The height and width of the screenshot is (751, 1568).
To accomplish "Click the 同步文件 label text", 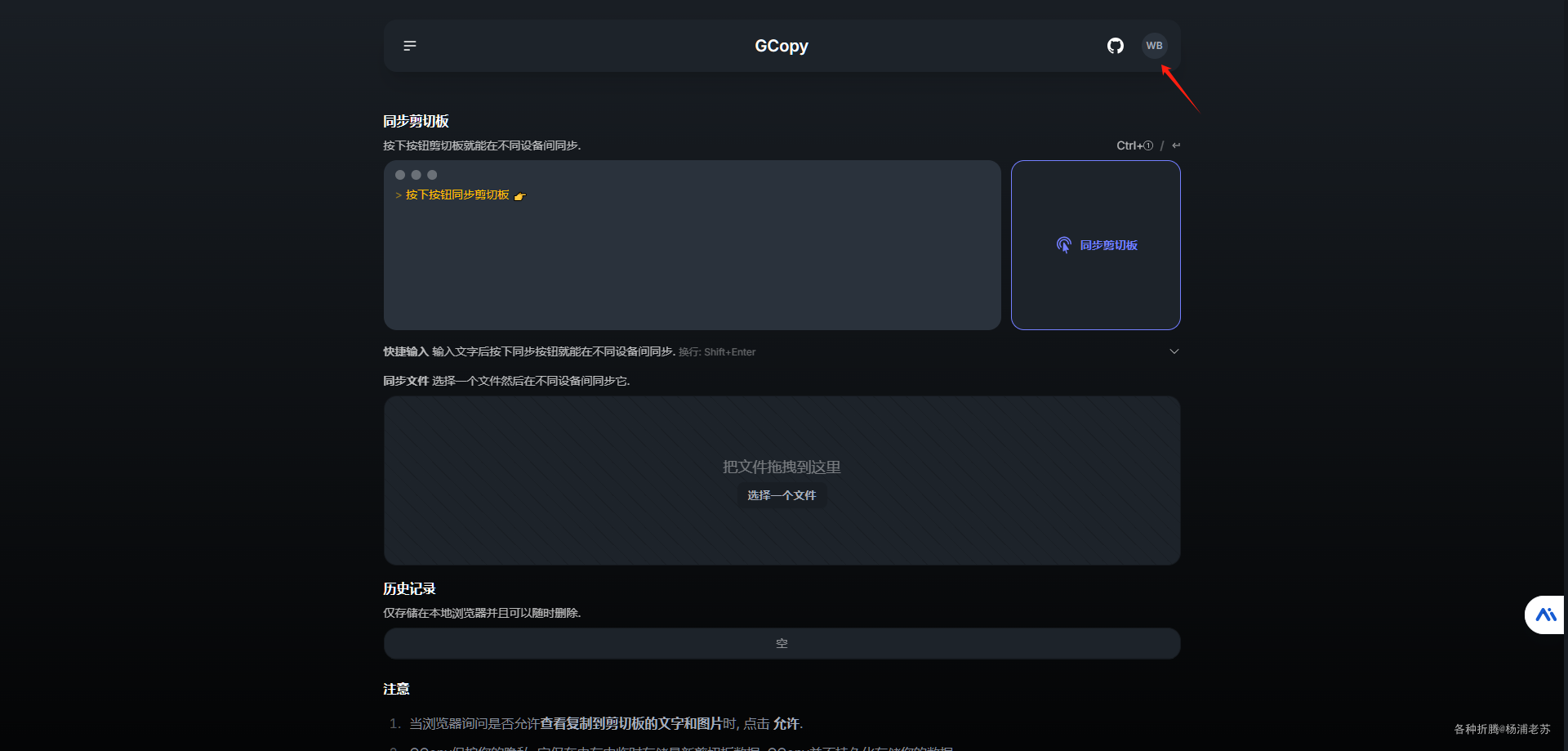I will point(406,381).
